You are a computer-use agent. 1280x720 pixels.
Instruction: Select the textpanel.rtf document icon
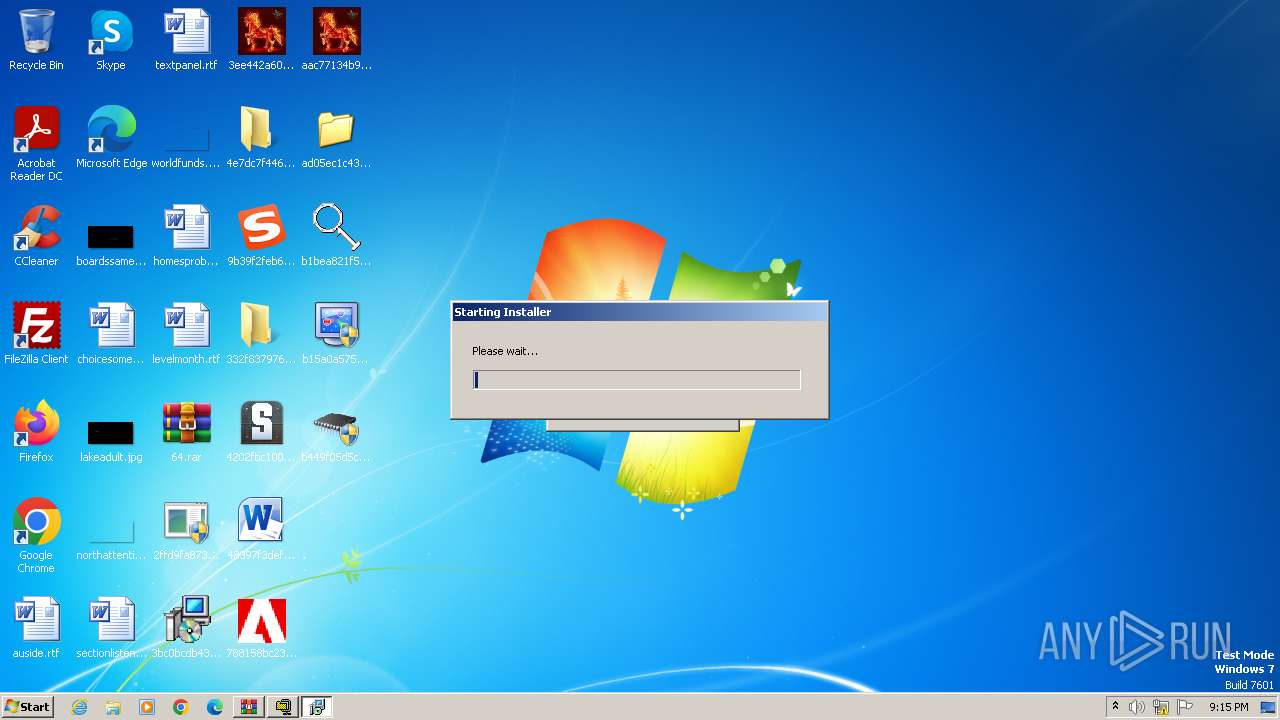186,40
